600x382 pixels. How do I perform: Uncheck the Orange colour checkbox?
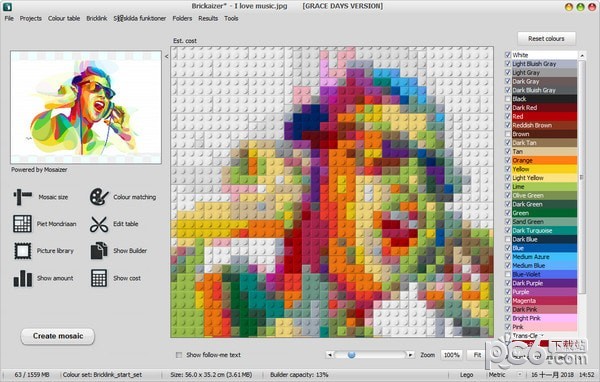[508, 160]
